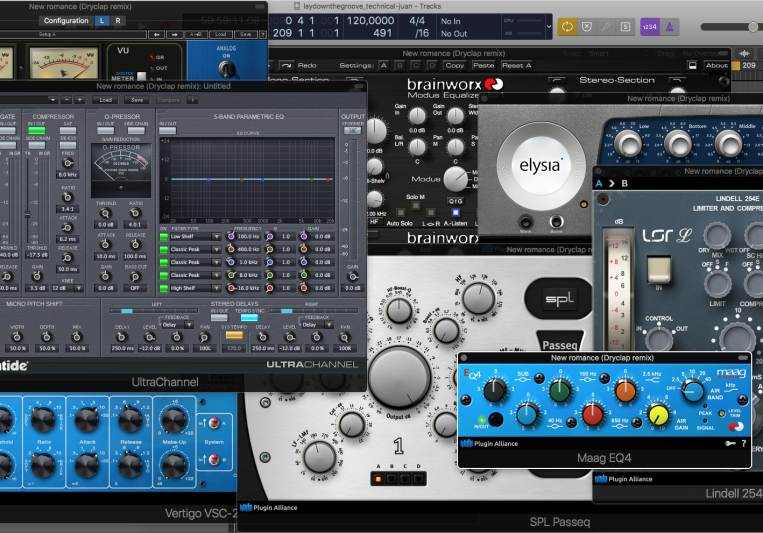Toggle the brainworx A-Listen blue button
Screen dimensions: 763x533
(455, 212)
